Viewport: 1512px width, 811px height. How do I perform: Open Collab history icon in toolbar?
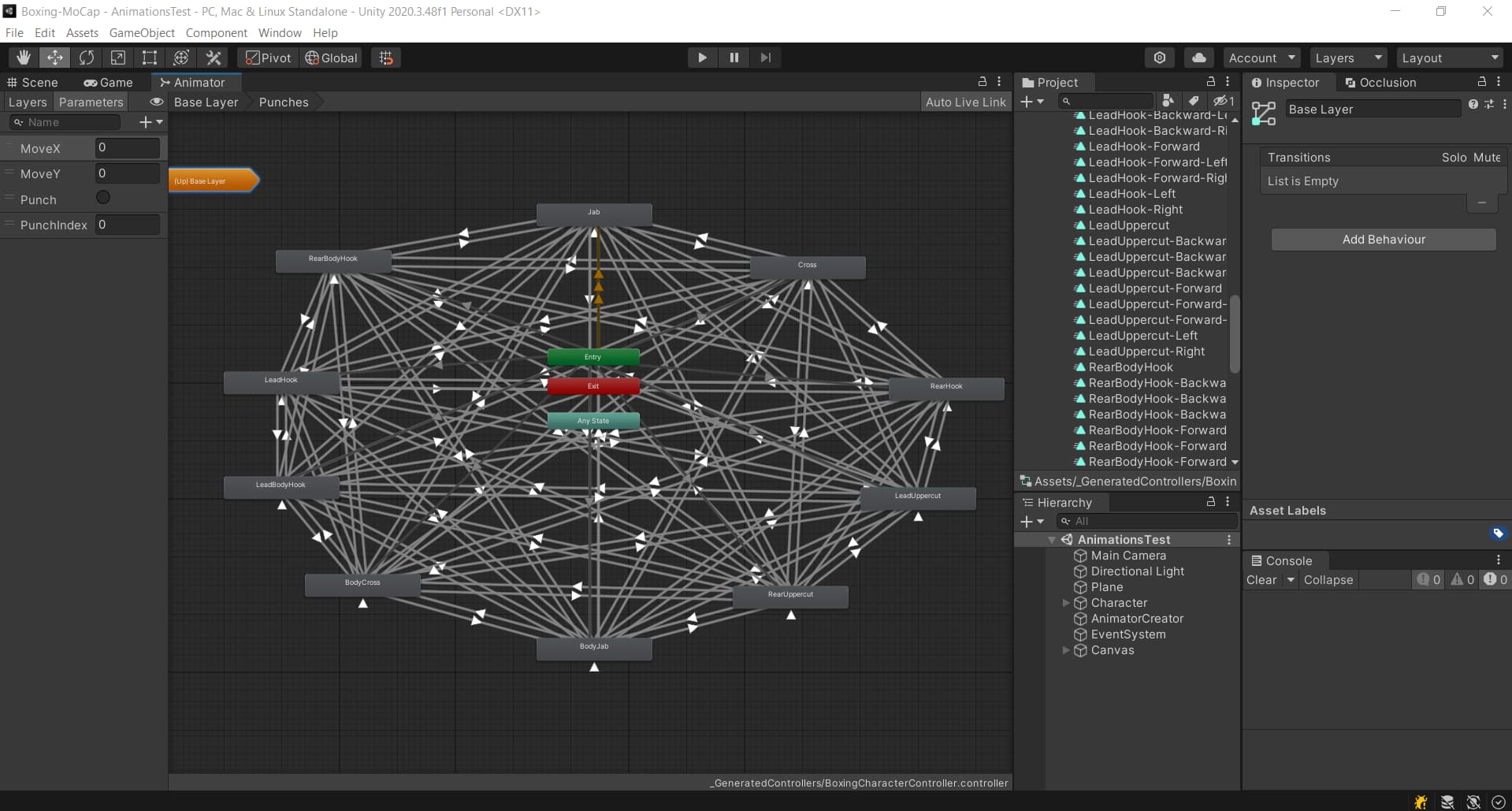pos(1160,58)
